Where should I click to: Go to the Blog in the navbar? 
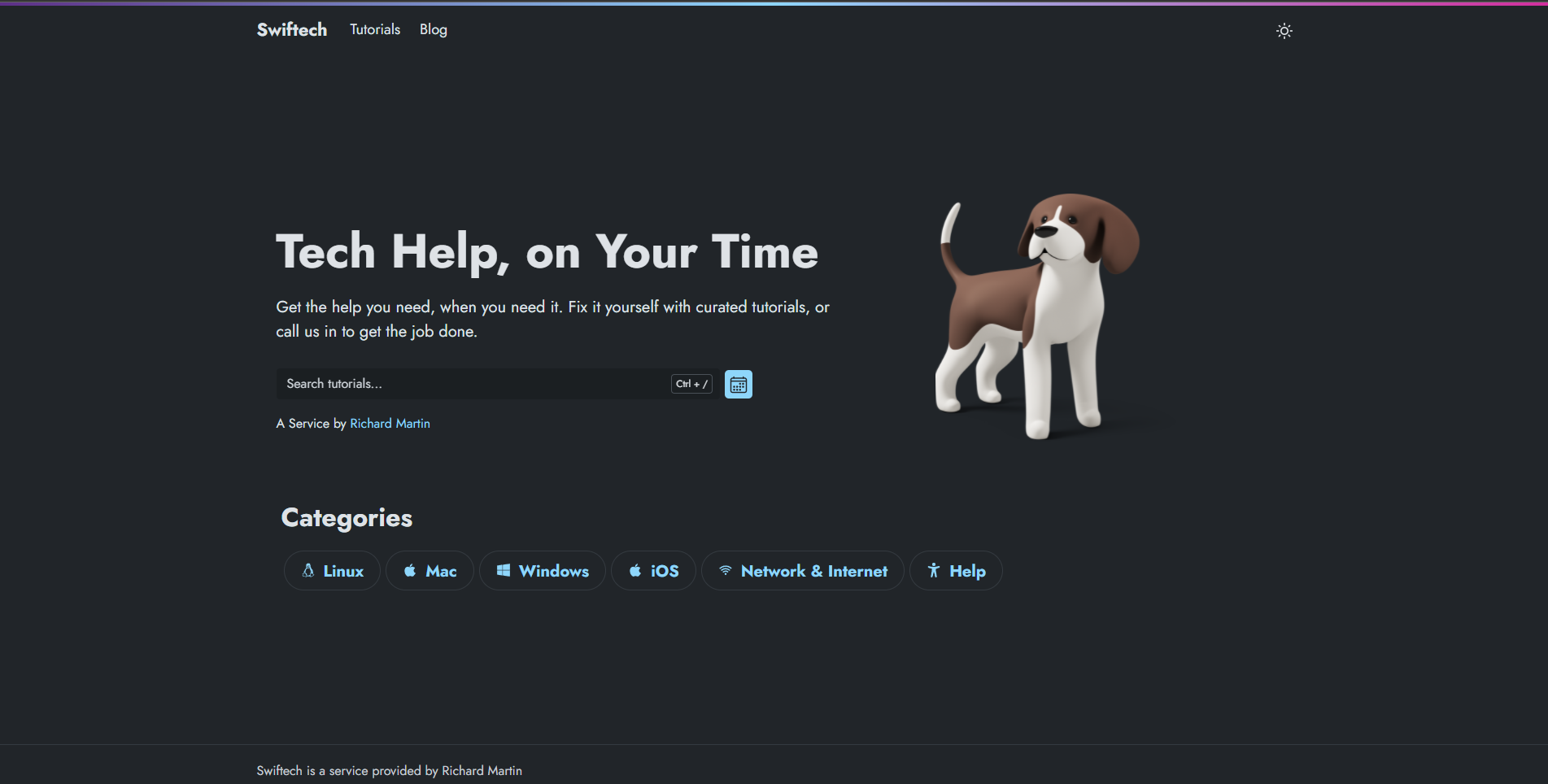click(x=433, y=29)
